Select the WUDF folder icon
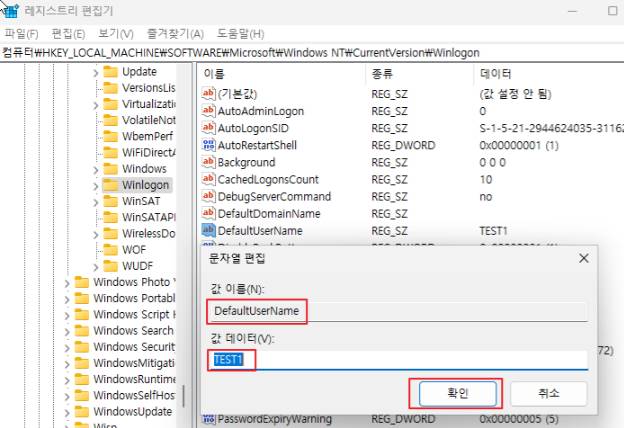624x428 pixels. tap(111, 266)
